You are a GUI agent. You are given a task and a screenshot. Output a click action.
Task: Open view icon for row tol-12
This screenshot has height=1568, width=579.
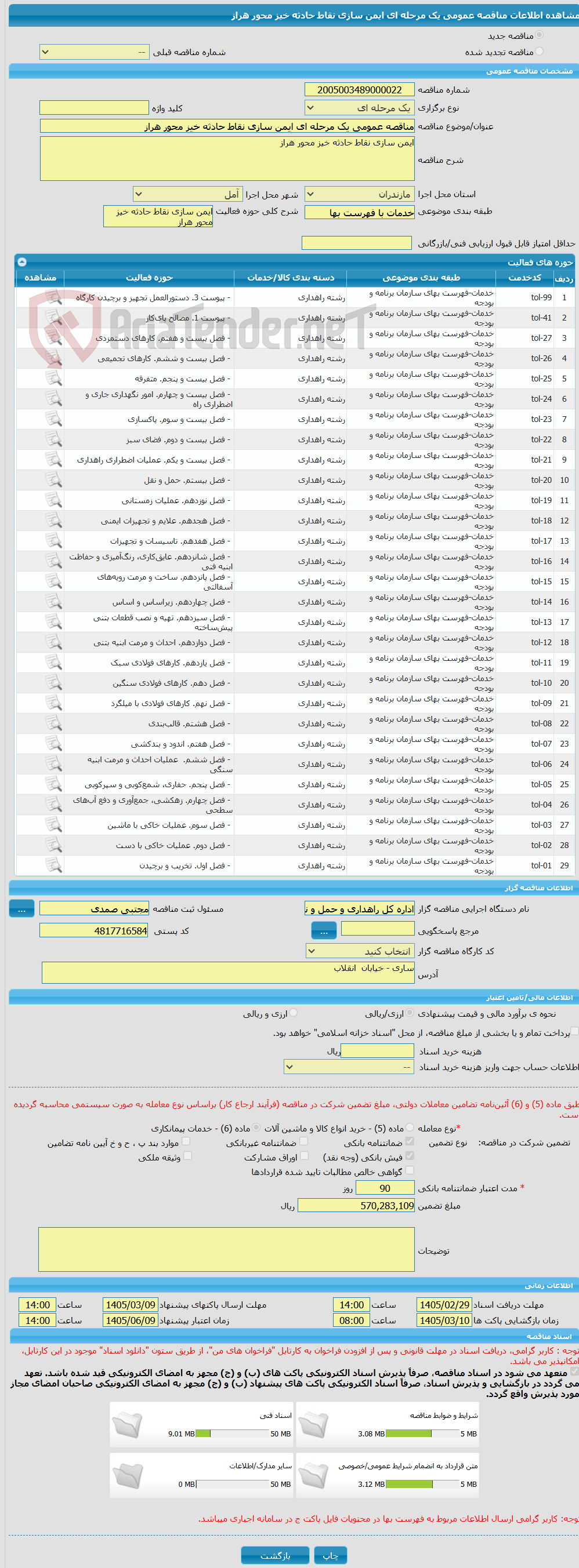pos(53,642)
